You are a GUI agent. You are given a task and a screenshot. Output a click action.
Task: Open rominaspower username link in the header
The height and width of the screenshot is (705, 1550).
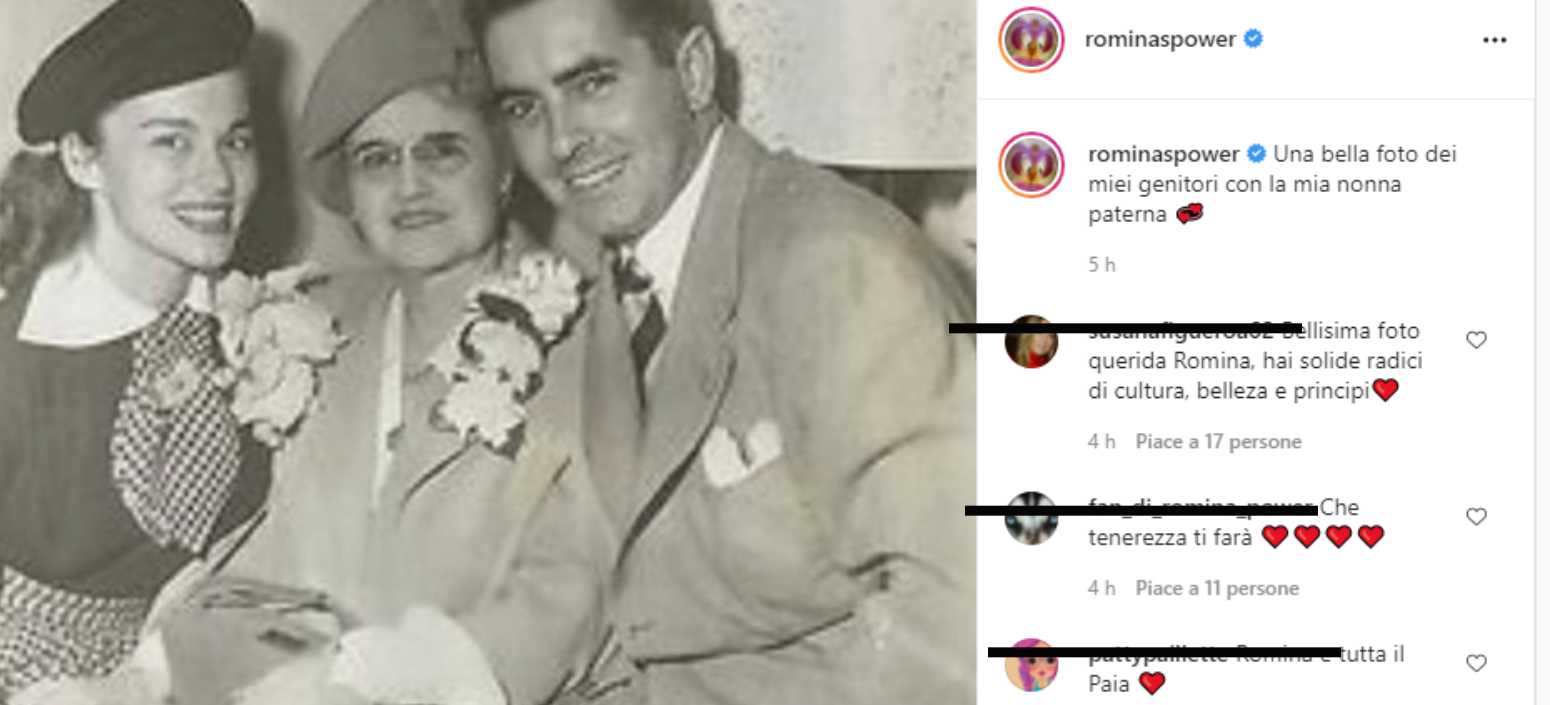click(1161, 40)
